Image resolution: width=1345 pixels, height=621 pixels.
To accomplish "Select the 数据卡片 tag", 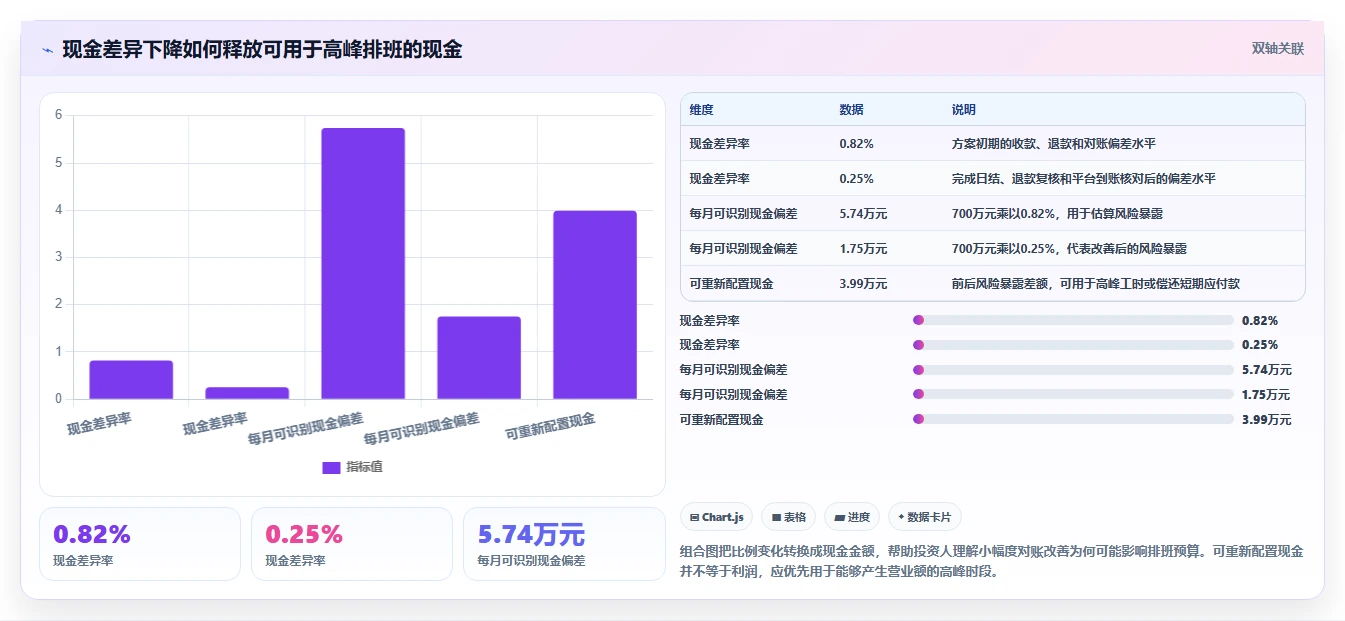I will click(x=925, y=517).
